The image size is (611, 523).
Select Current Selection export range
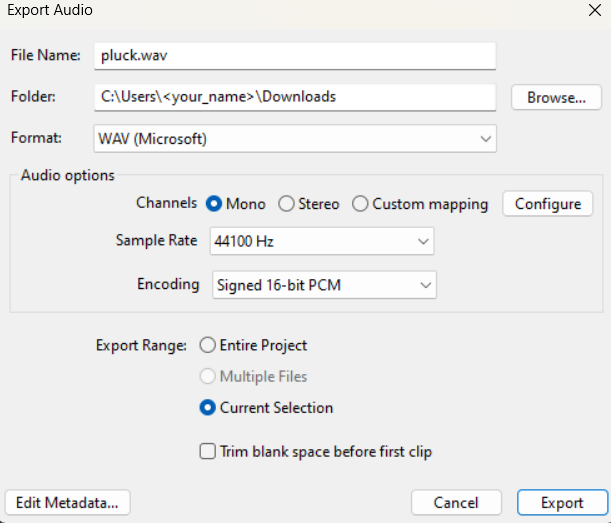[x=208, y=407]
